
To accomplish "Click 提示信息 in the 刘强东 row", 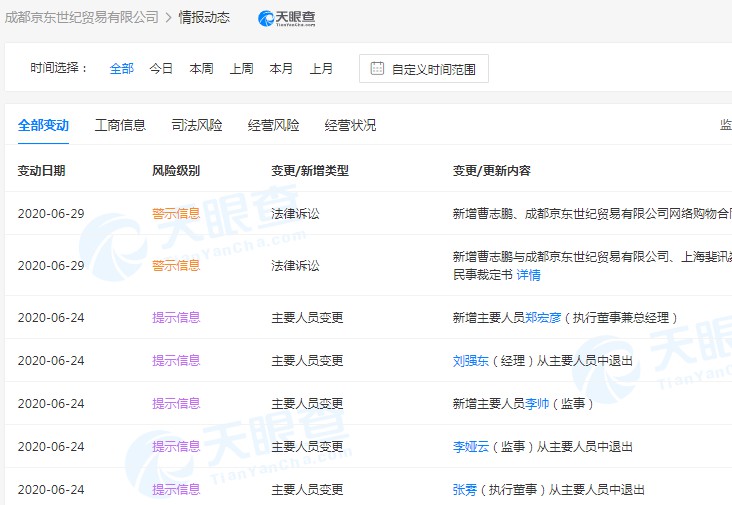I will [x=176, y=361].
